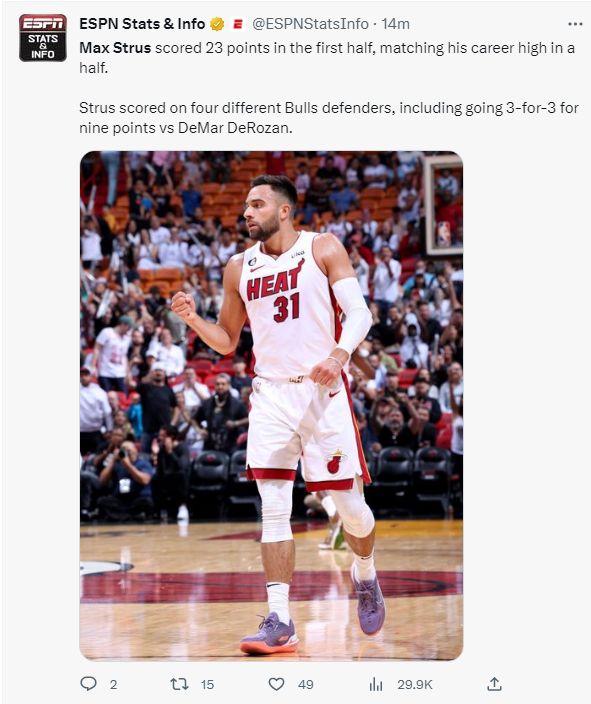The width and height of the screenshot is (591, 704).
Task: Open the Max Strus Heat photo
Action: [271, 405]
